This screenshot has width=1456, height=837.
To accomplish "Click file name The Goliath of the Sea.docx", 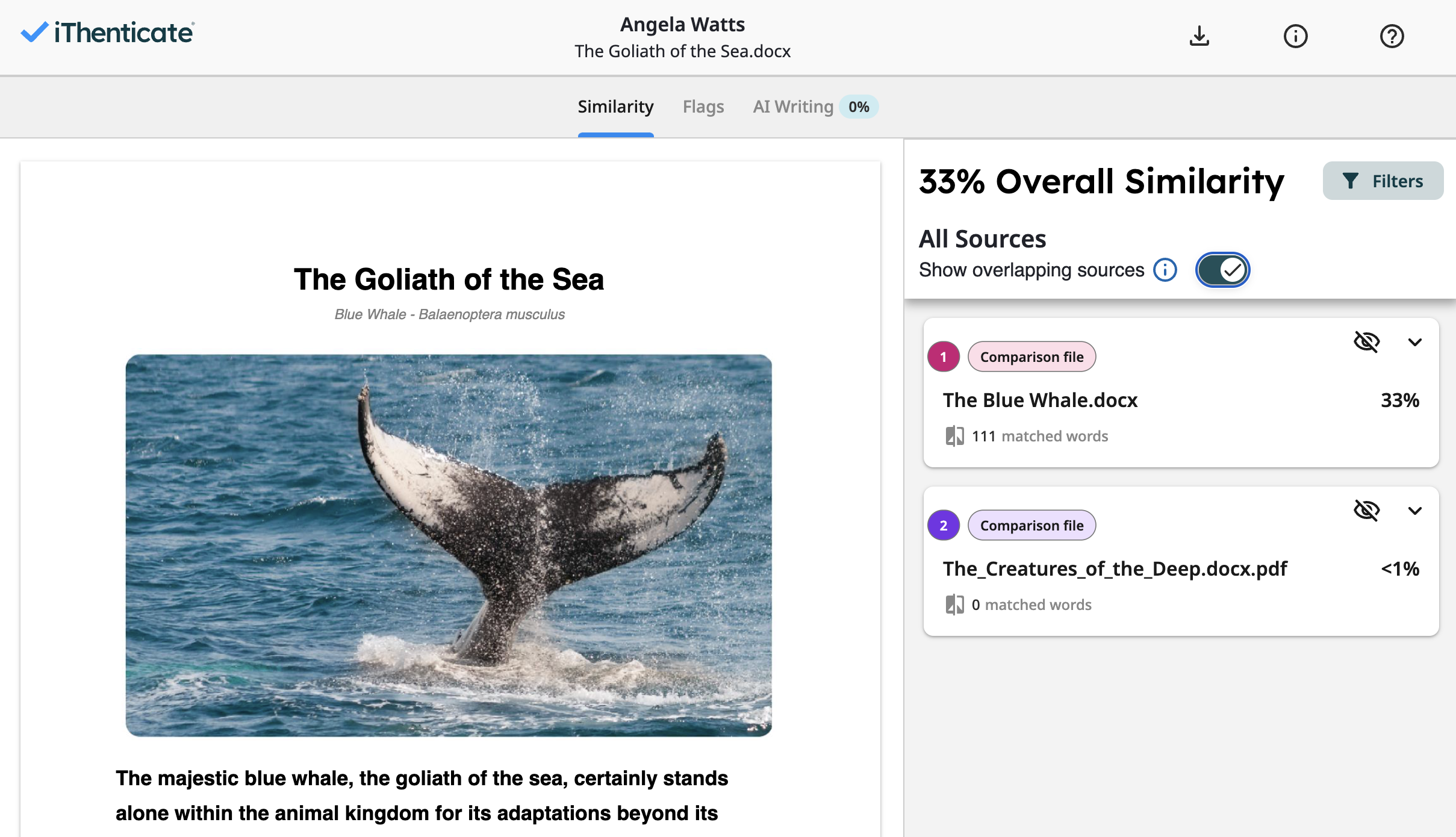I will (x=682, y=51).
